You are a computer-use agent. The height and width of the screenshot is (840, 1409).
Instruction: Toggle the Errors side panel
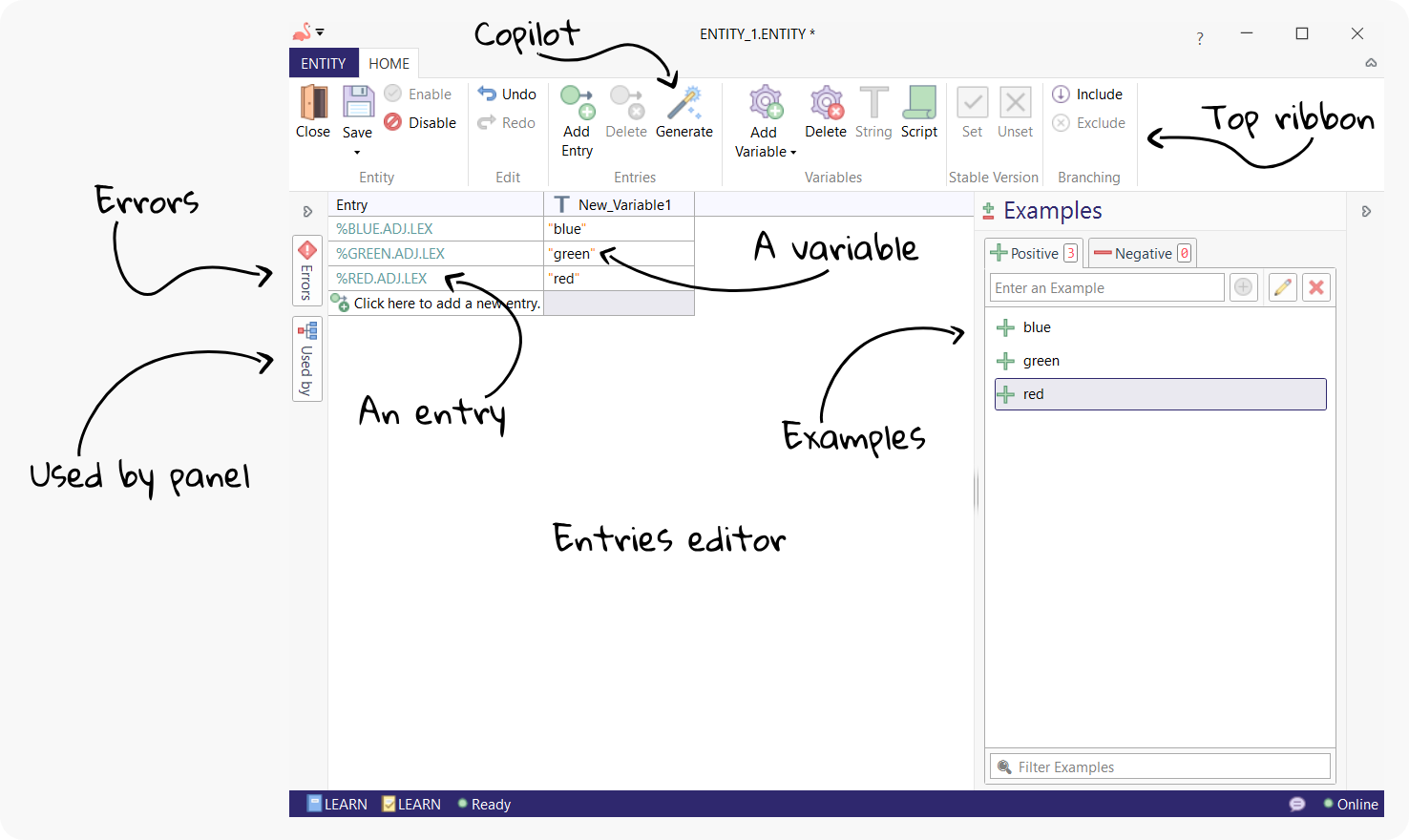pyautogui.click(x=306, y=270)
